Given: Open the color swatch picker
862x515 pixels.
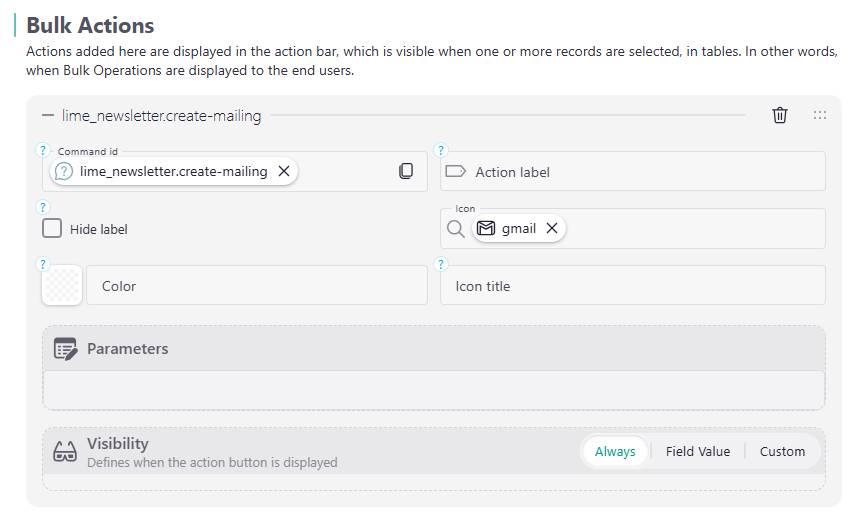Looking at the screenshot, I should tap(62, 285).
